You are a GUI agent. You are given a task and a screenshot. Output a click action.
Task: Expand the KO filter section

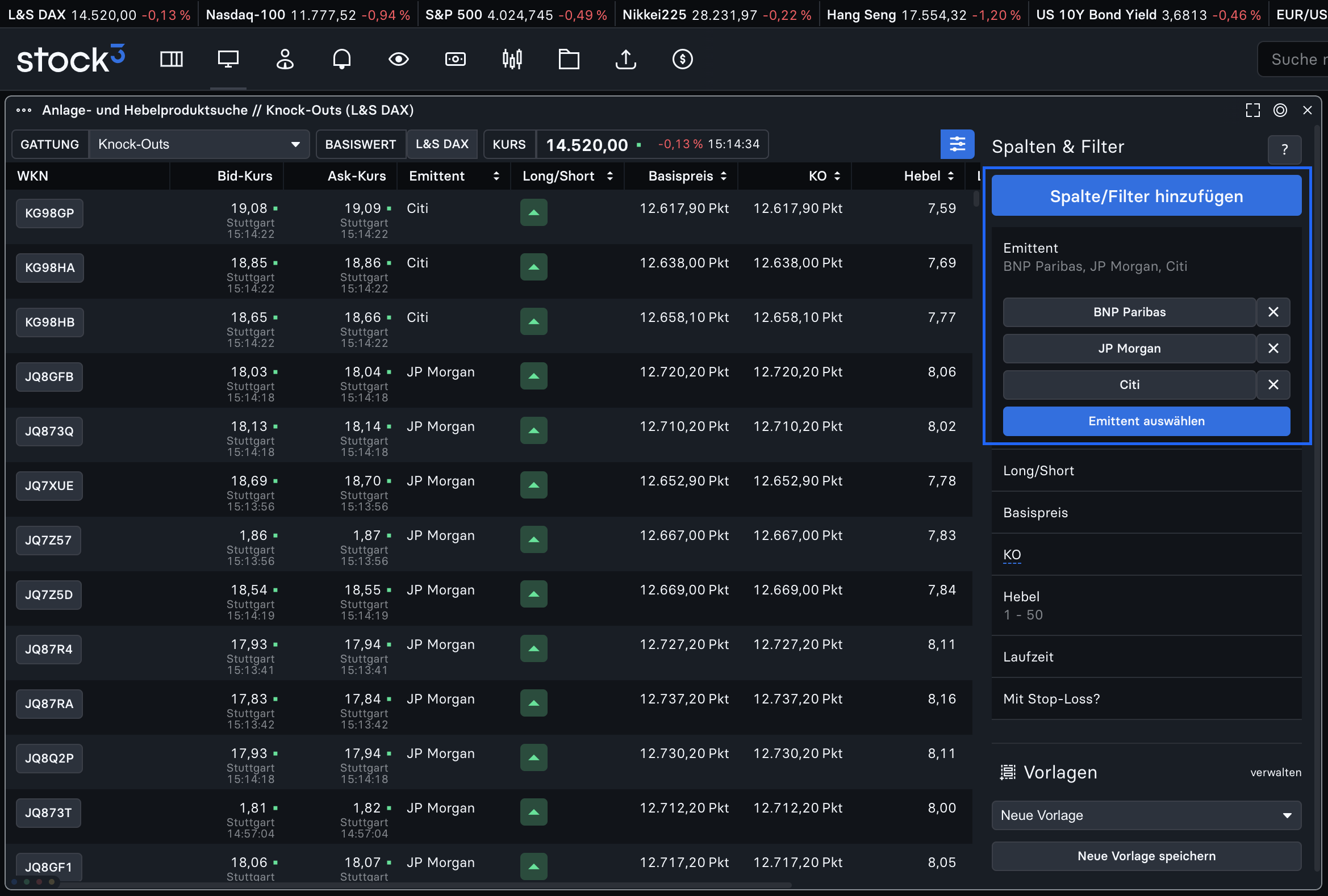(x=1146, y=555)
